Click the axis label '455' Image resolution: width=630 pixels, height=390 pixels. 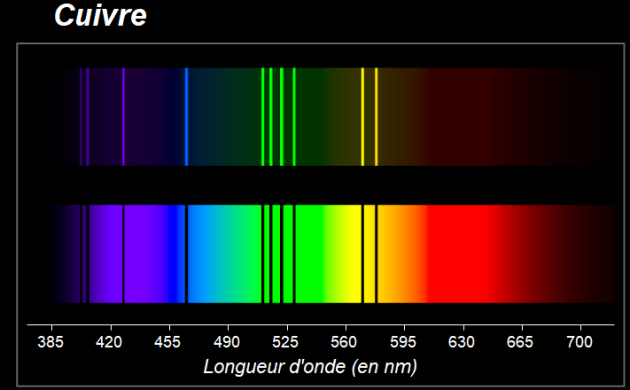click(x=168, y=342)
